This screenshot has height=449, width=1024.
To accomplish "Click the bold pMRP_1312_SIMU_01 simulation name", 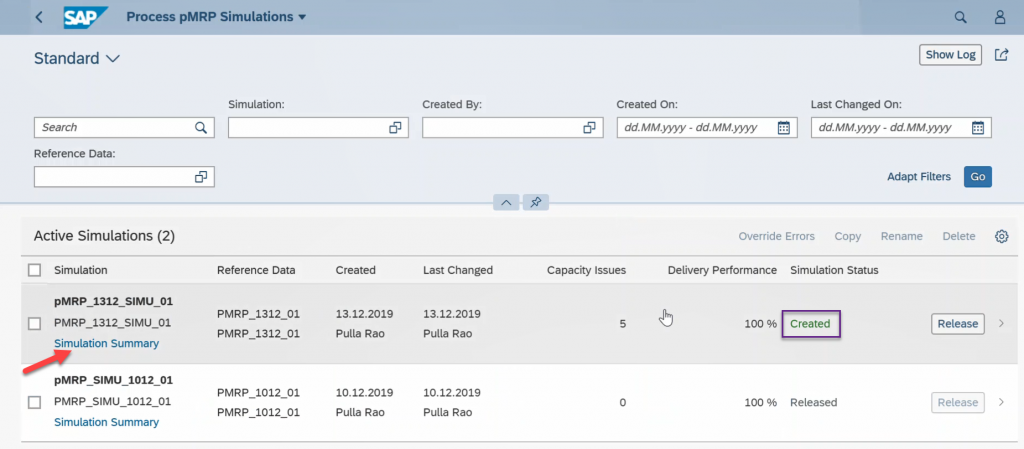I will point(114,302).
